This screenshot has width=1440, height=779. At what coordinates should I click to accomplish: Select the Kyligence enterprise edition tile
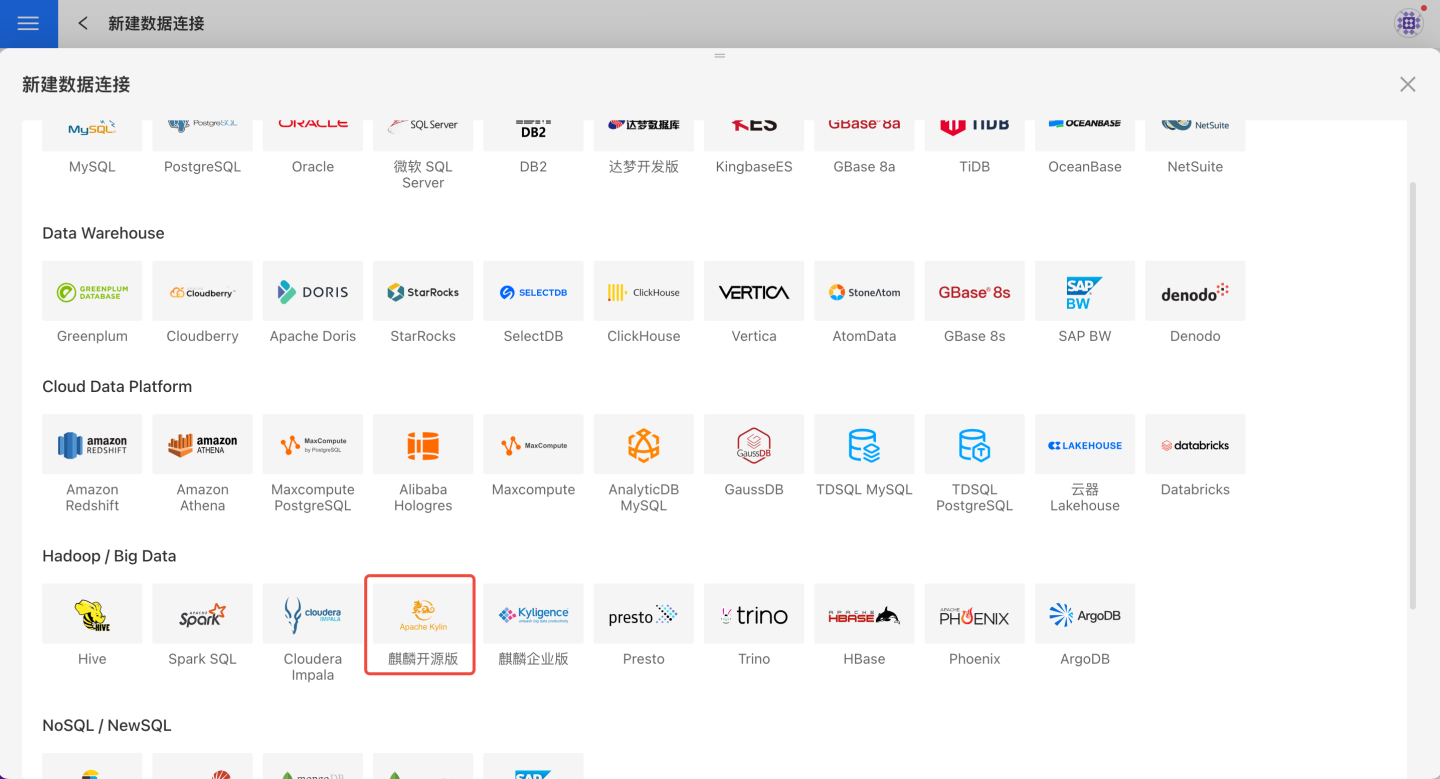(x=534, y=615)
